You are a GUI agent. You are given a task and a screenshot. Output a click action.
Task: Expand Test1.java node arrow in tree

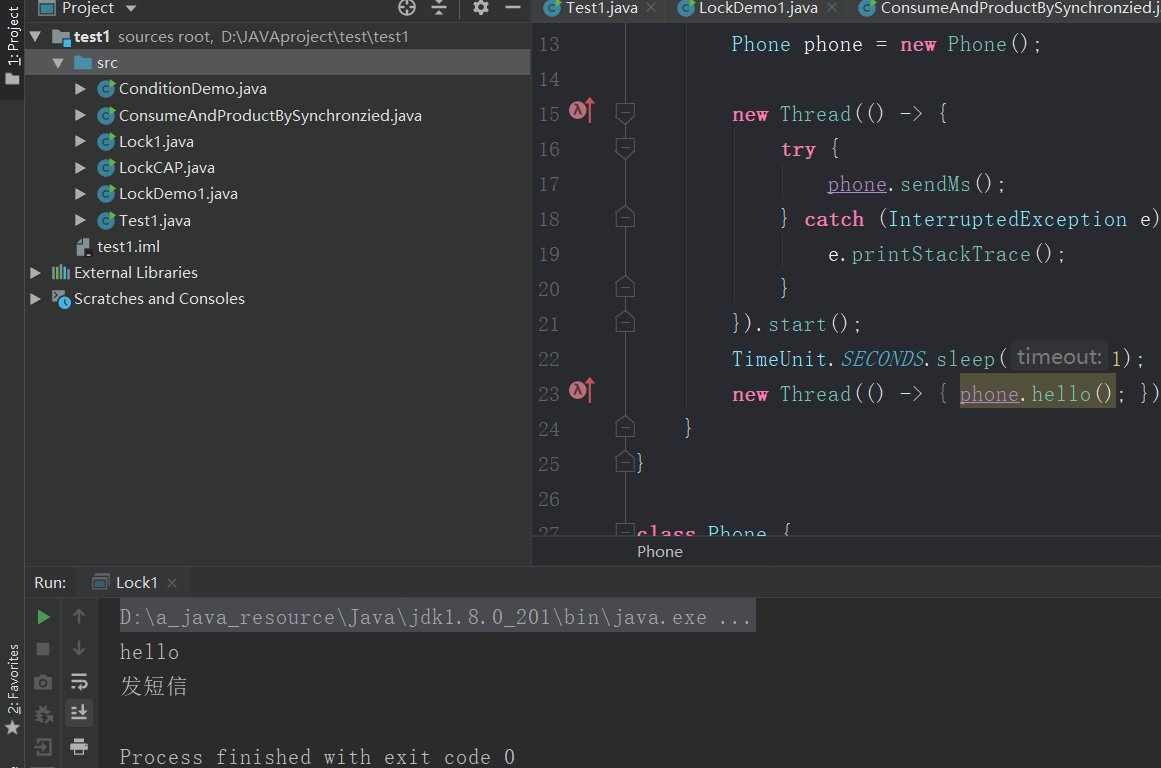(x=80, y=221)
